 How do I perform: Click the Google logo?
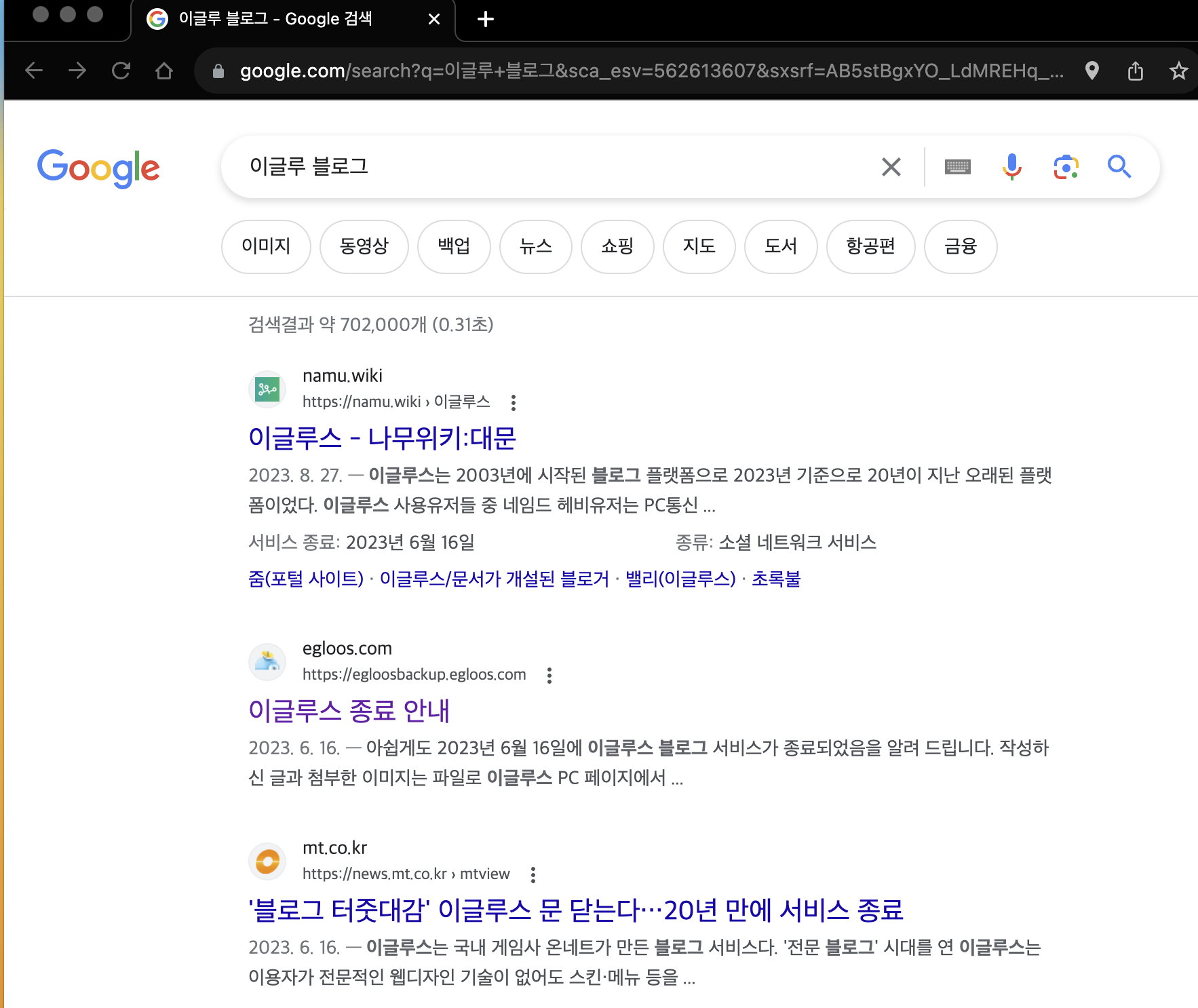tap(98, 168)
